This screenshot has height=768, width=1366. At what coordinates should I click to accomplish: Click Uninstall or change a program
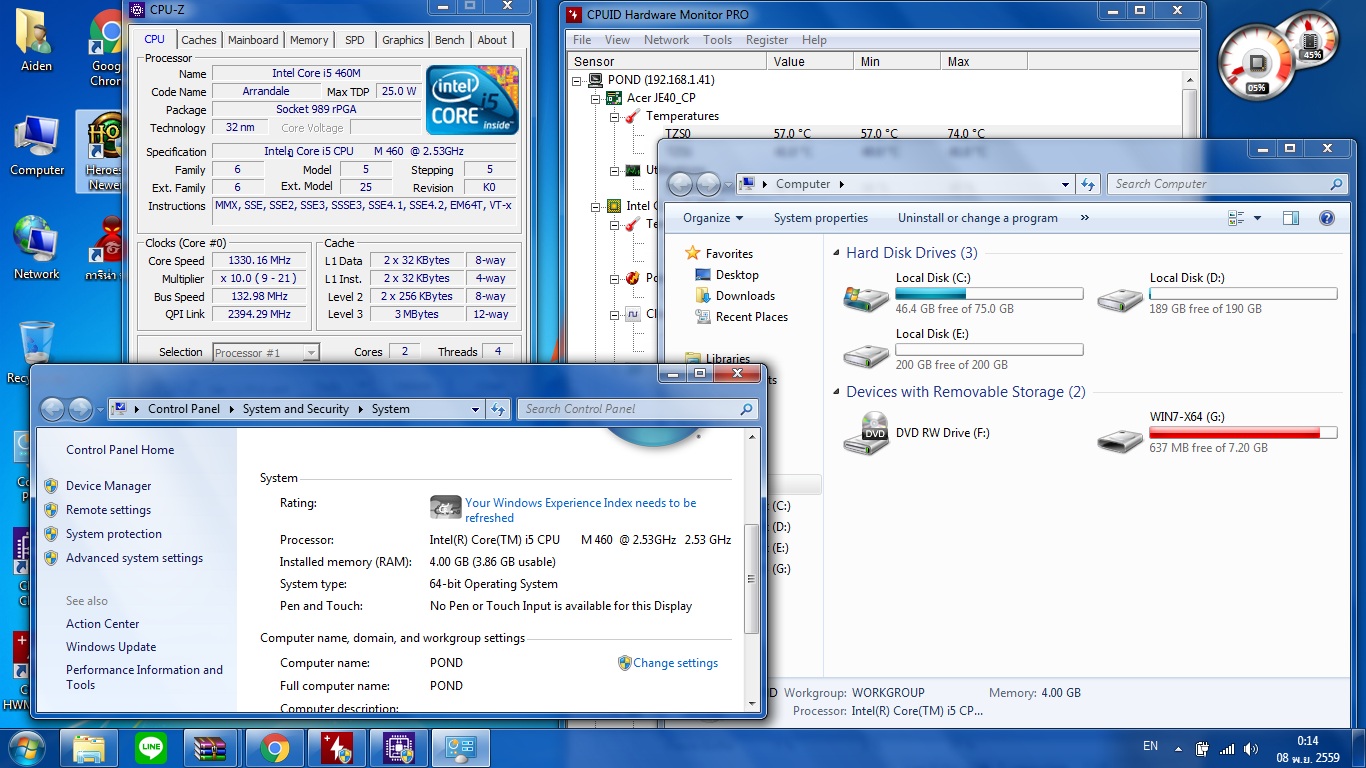click(977, 218)
